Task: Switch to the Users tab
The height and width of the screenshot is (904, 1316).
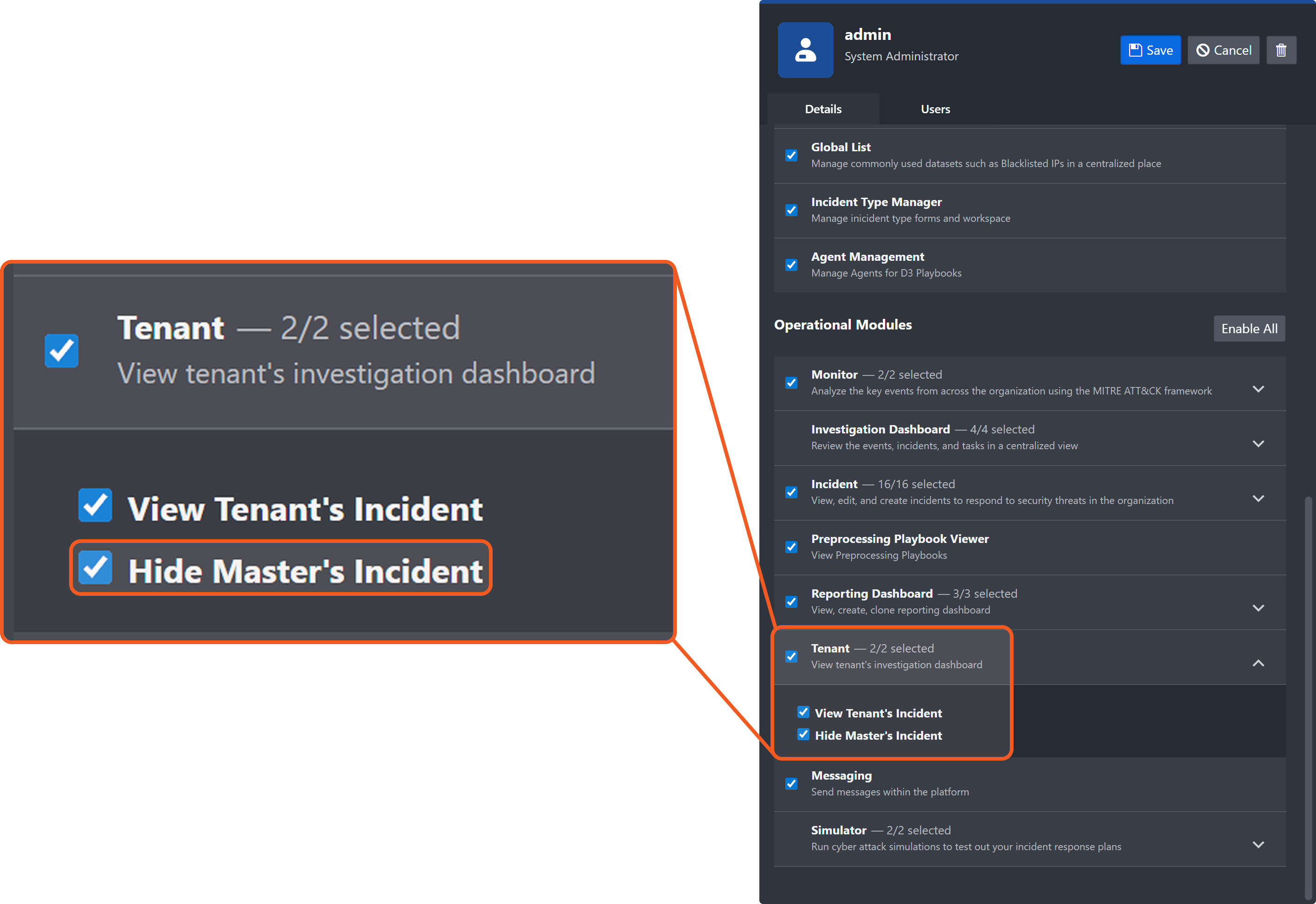Action: 935,110
